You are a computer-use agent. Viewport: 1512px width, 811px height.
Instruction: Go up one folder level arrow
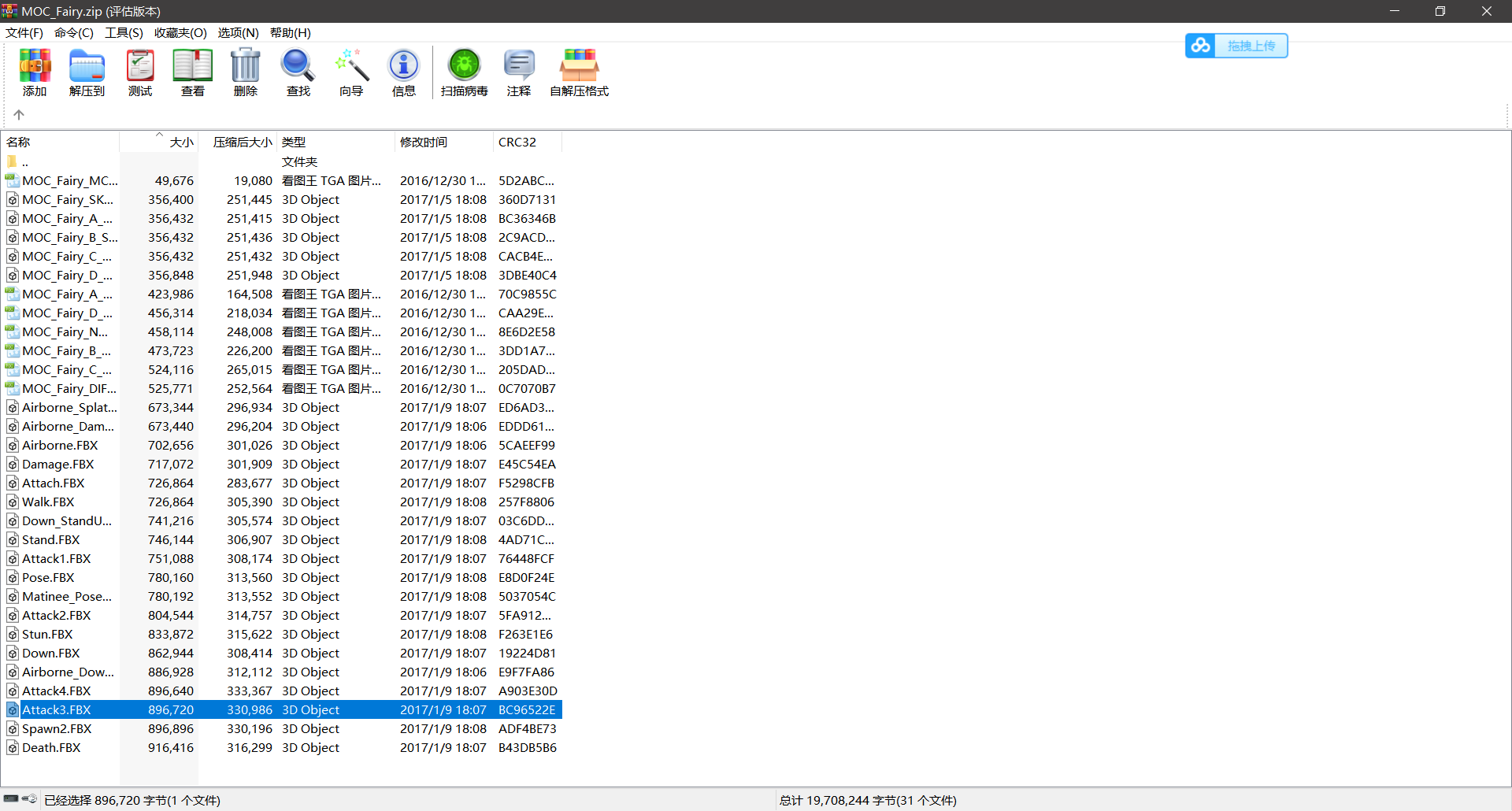pos(19,115)
